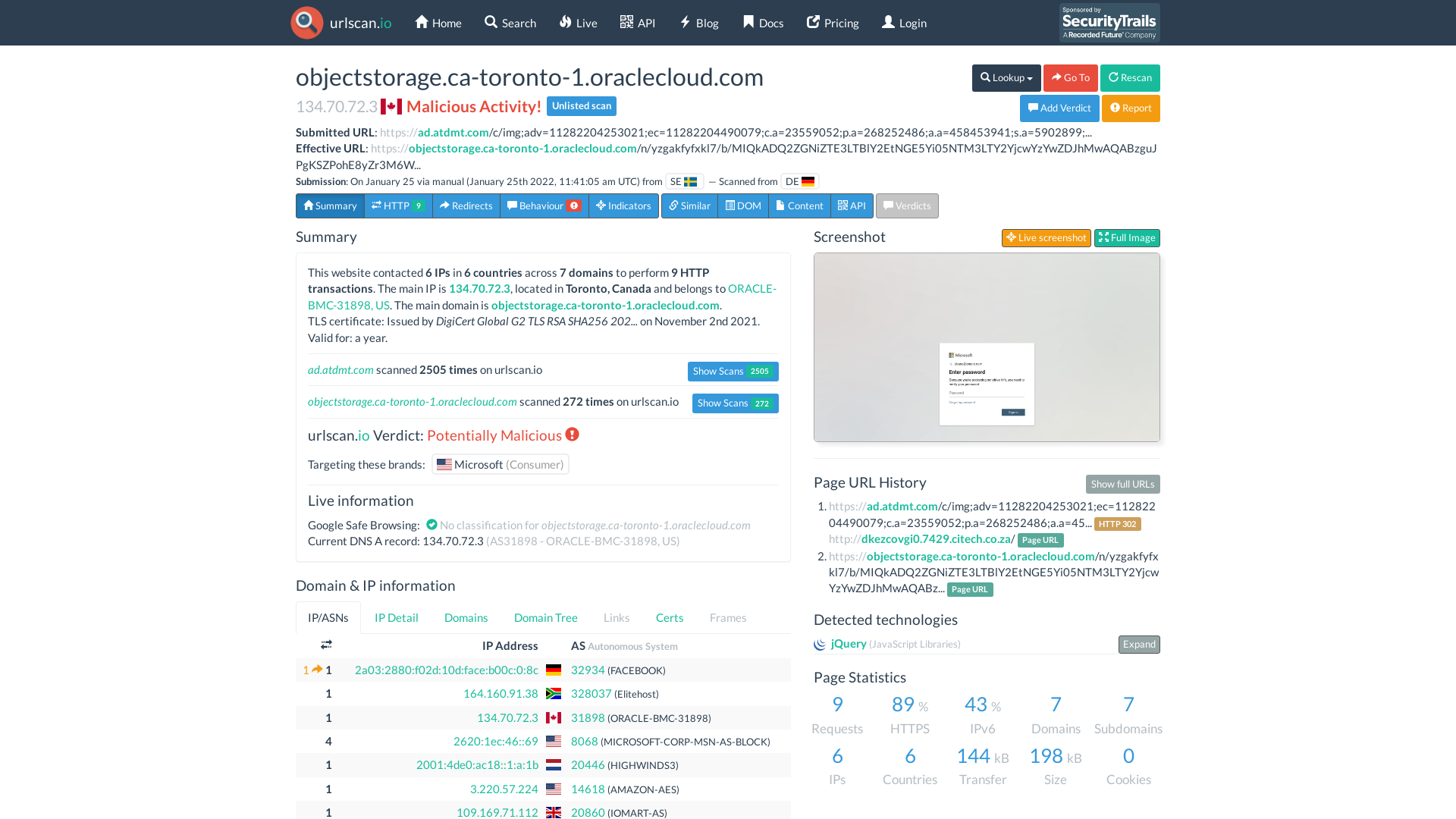
Task: Click the Unlisted scan badge
Action: 582,106
